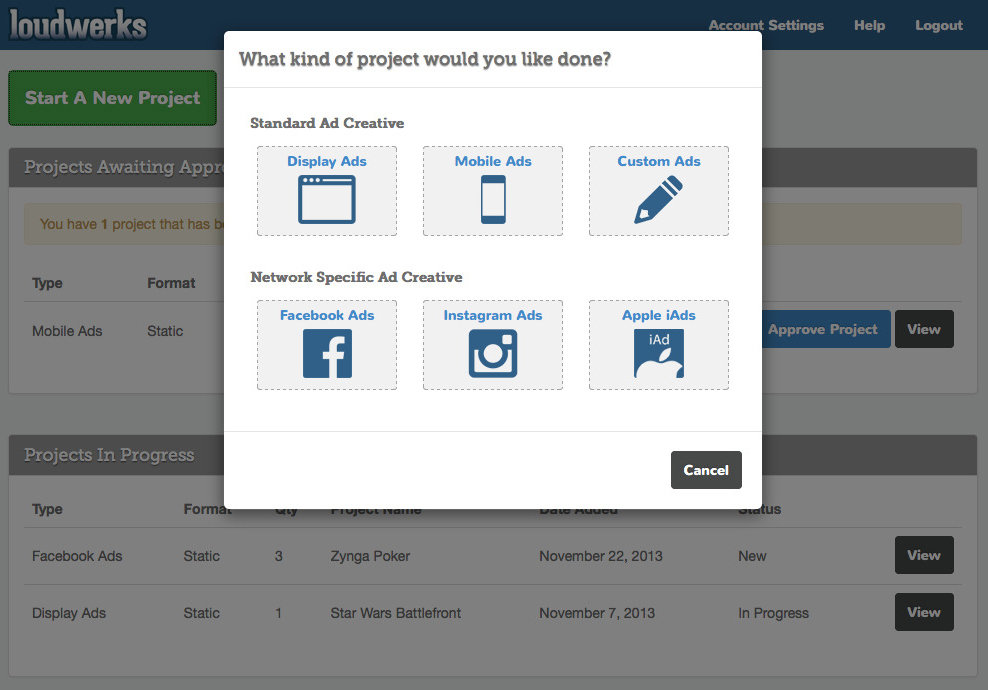Click the Display Ads browser window icon

click(x=327, y=199)
